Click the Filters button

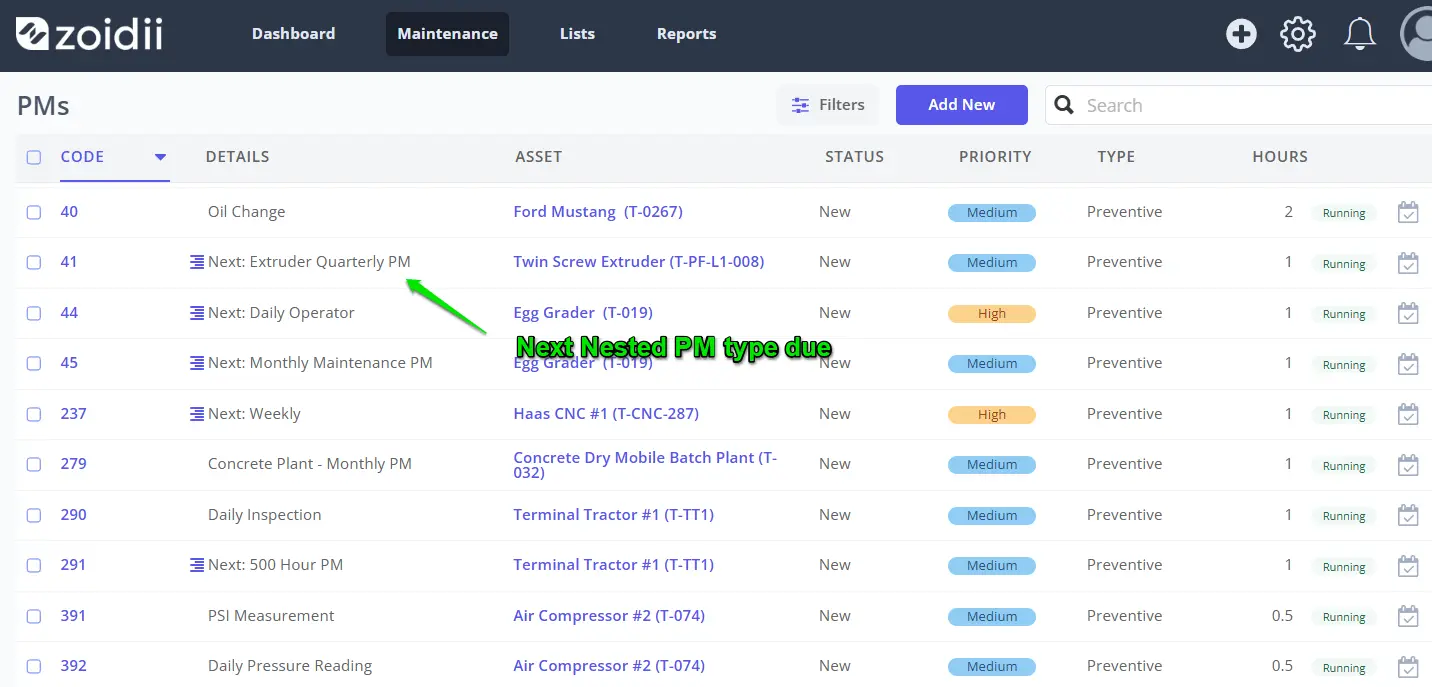[828, 105]
